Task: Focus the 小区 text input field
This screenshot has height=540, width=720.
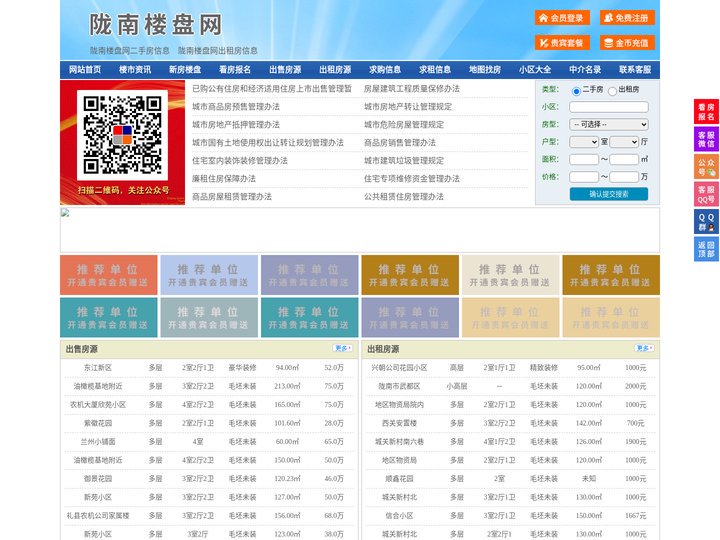Action: click(609, 107)
